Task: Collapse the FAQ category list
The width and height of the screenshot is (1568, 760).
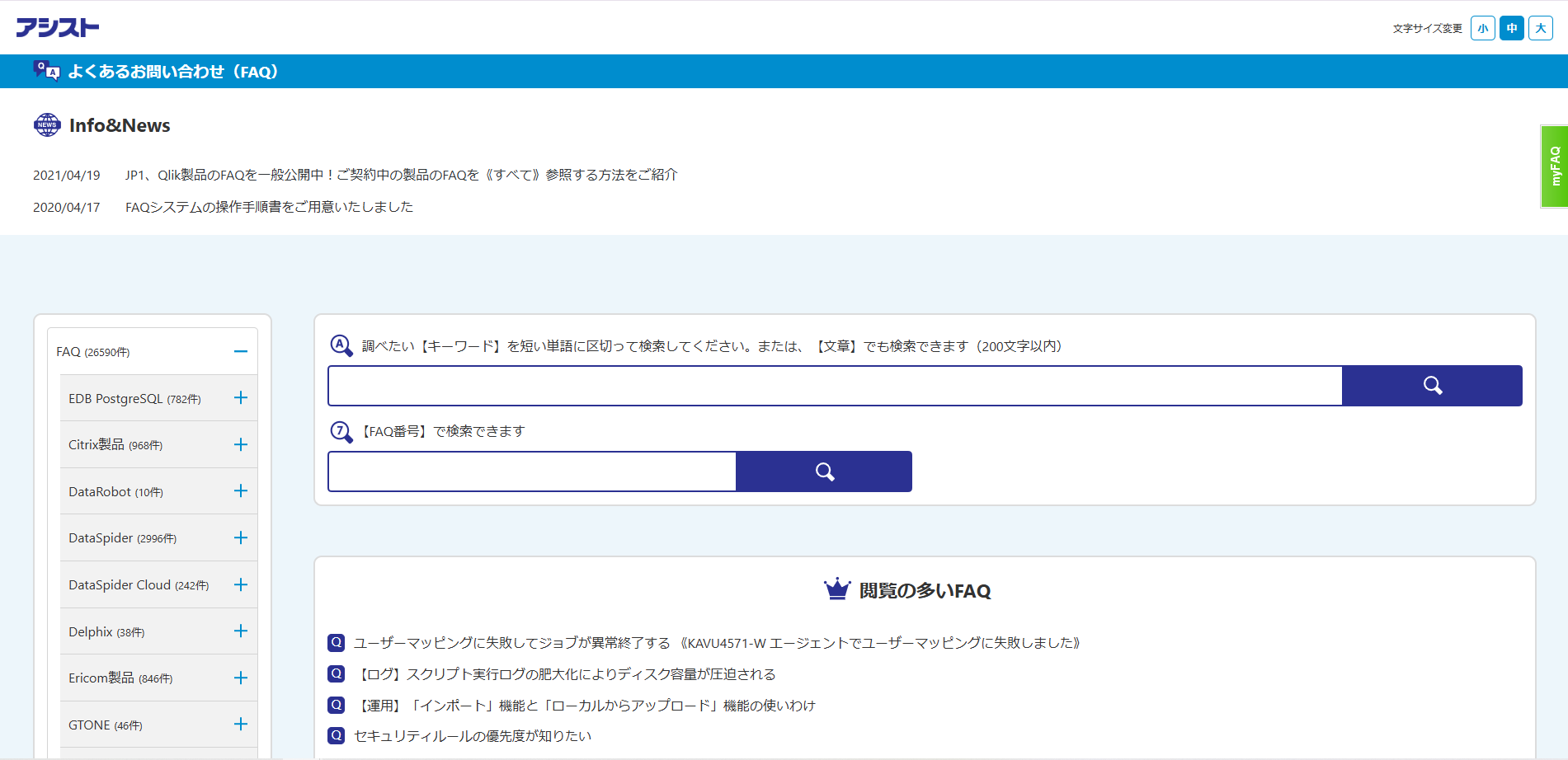Action: pyautogui.click(x=240, y=350)
